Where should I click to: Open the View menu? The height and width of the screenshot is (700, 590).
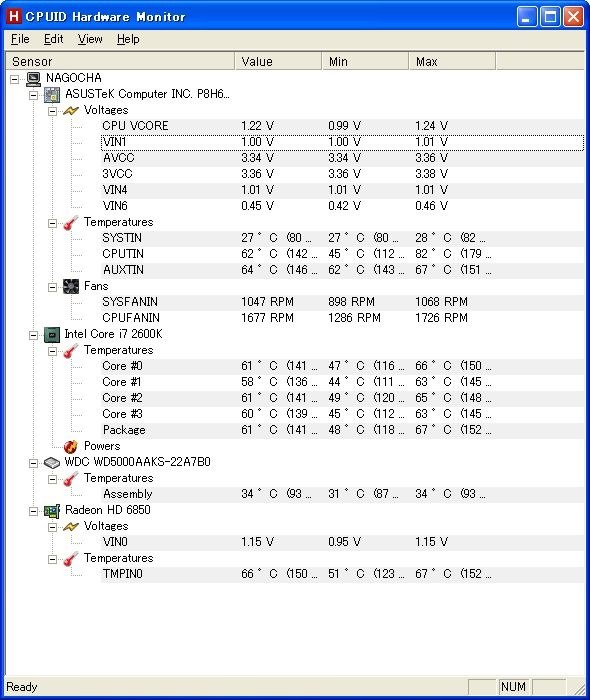(x=90, y=39)
